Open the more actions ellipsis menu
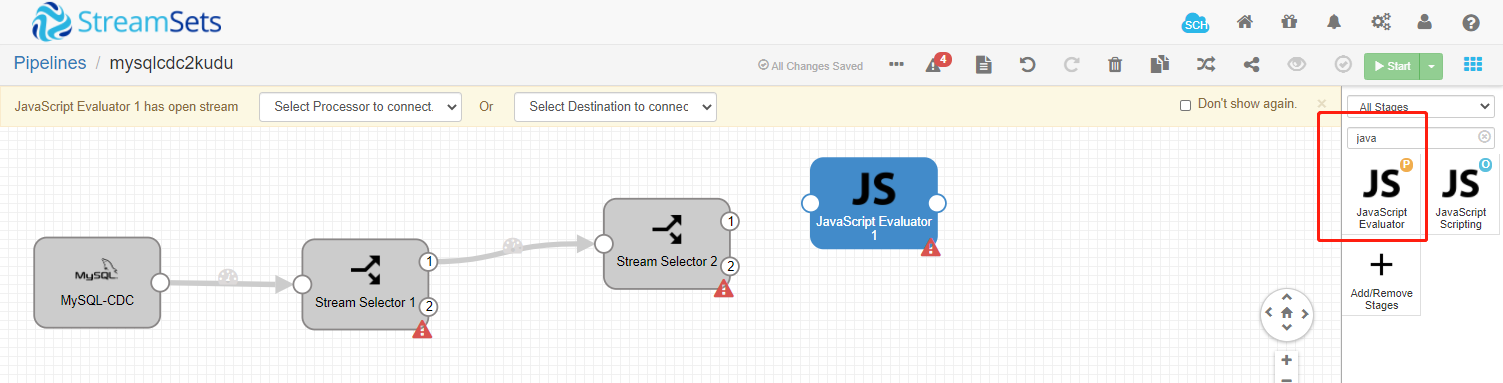Viewport: 1503px width, 383px height. 896,65
